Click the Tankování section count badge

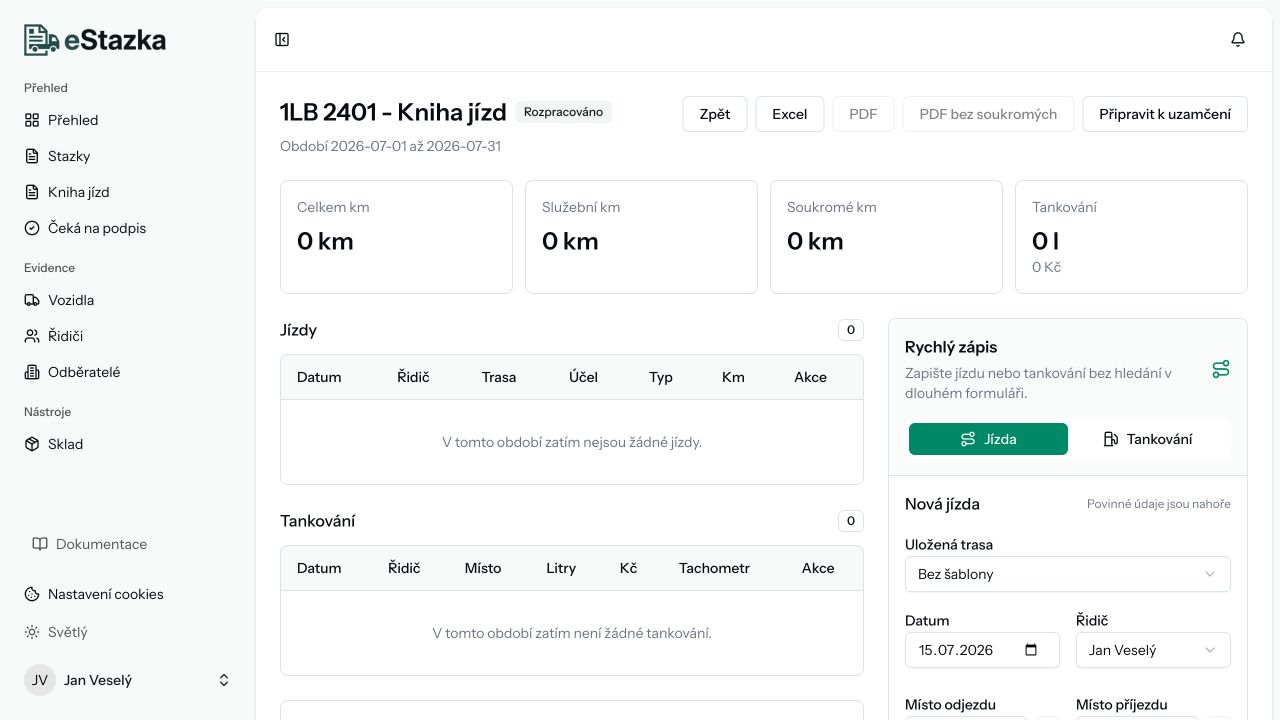click(851, 521)
